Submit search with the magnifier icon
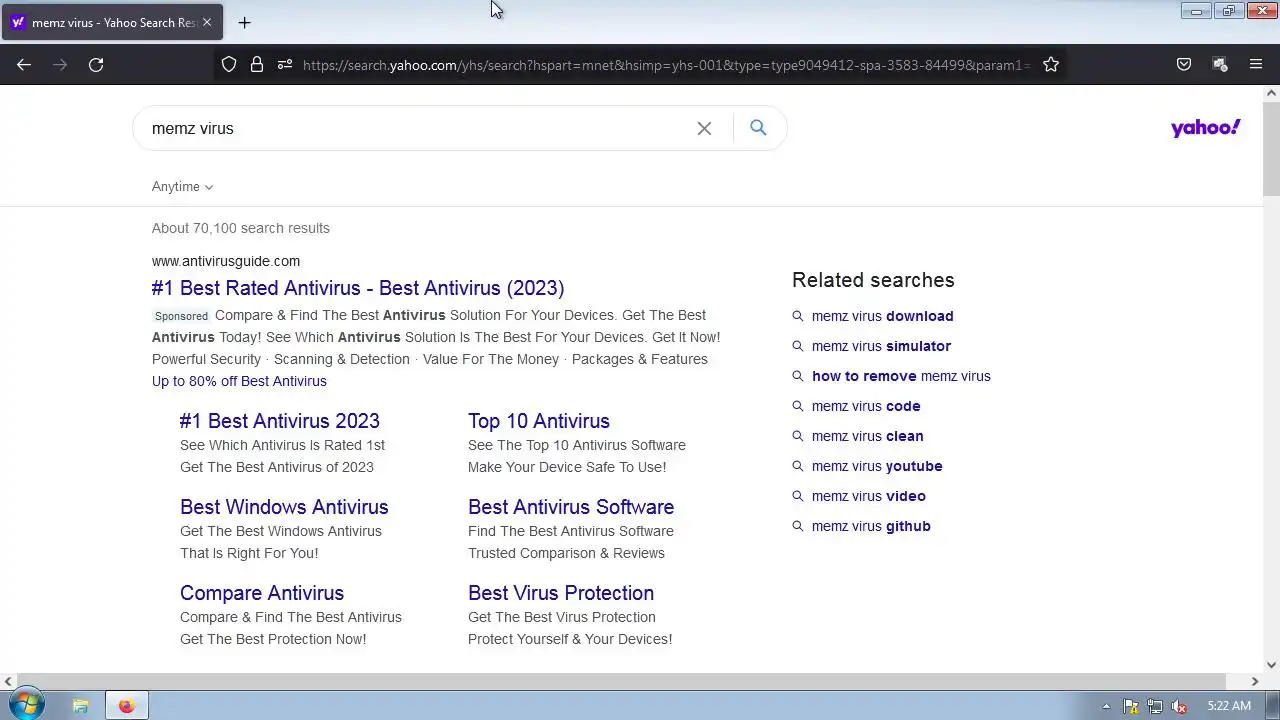 pyautogui.click(x=758, y=128)
